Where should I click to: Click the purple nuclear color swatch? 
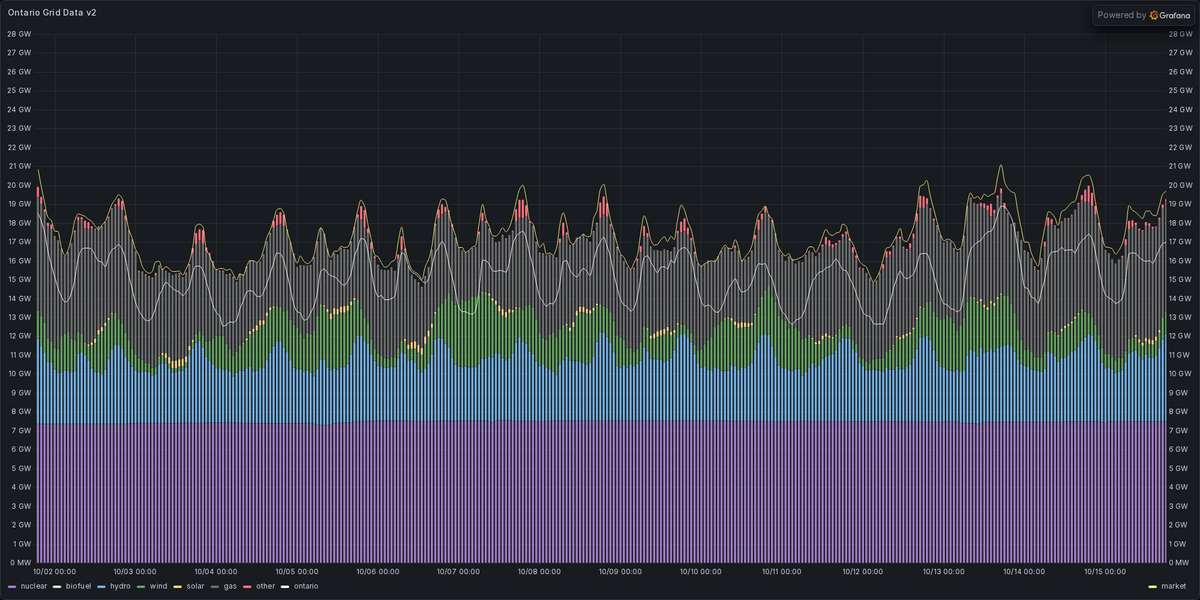click(x=12, y=586)
